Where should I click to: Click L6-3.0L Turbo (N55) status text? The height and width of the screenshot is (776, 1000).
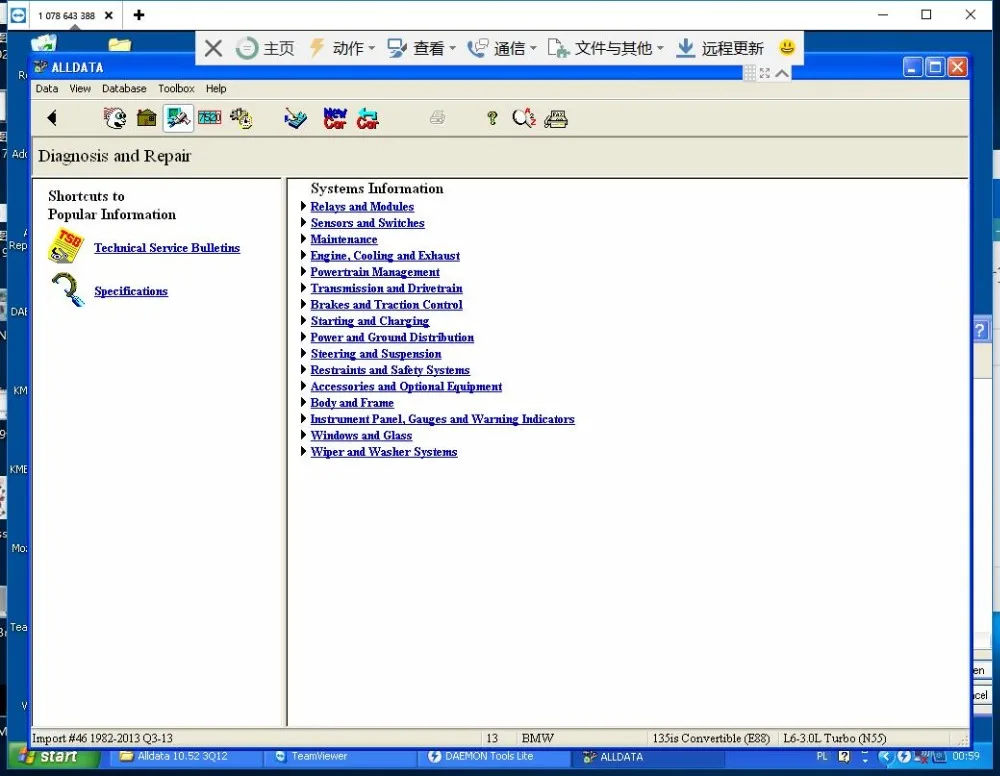click(x=835, y=738)
